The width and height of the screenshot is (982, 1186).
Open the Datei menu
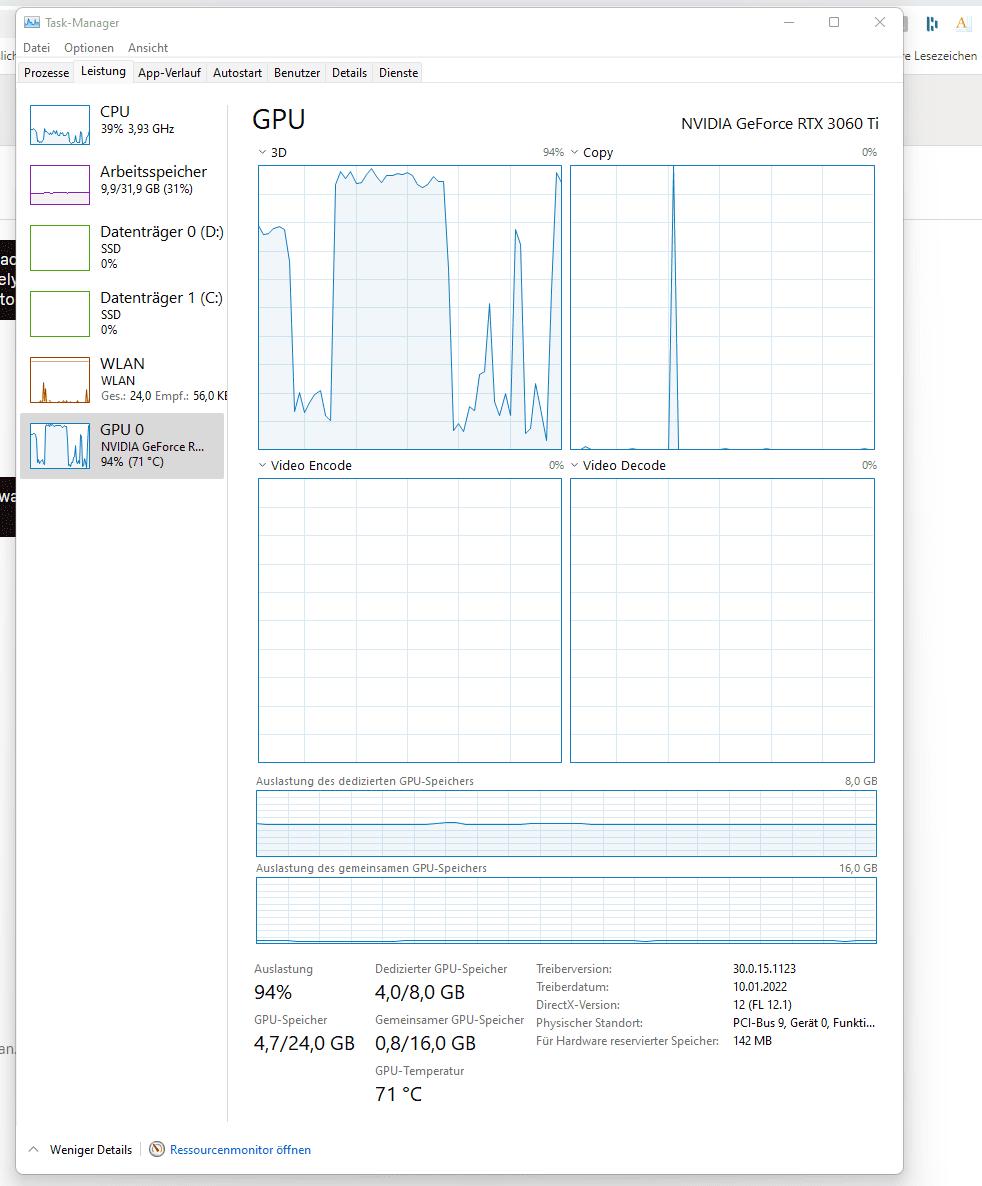[x=36, y=48]
